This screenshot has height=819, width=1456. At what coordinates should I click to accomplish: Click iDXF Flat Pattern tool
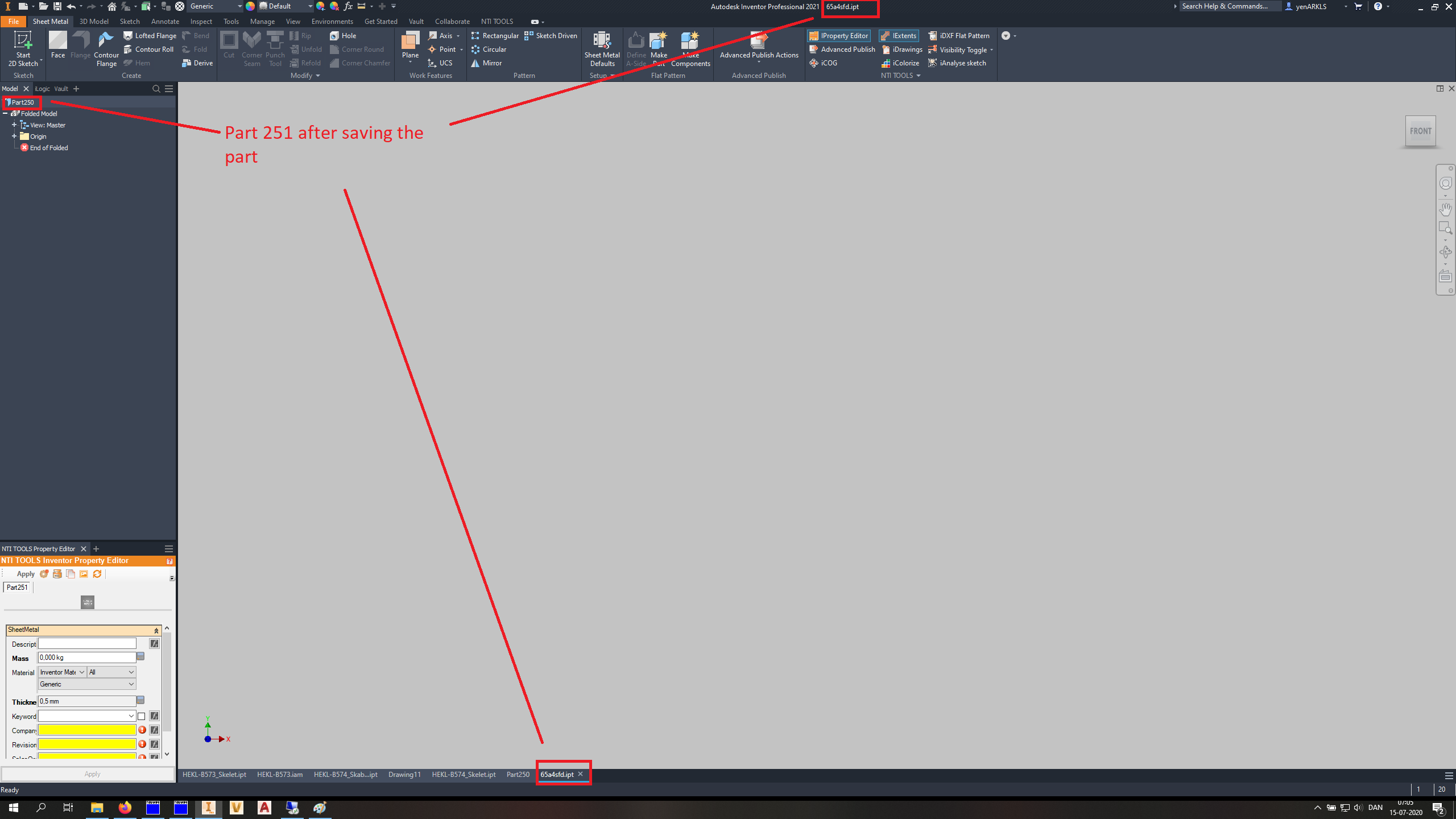(x=960, y=35)
